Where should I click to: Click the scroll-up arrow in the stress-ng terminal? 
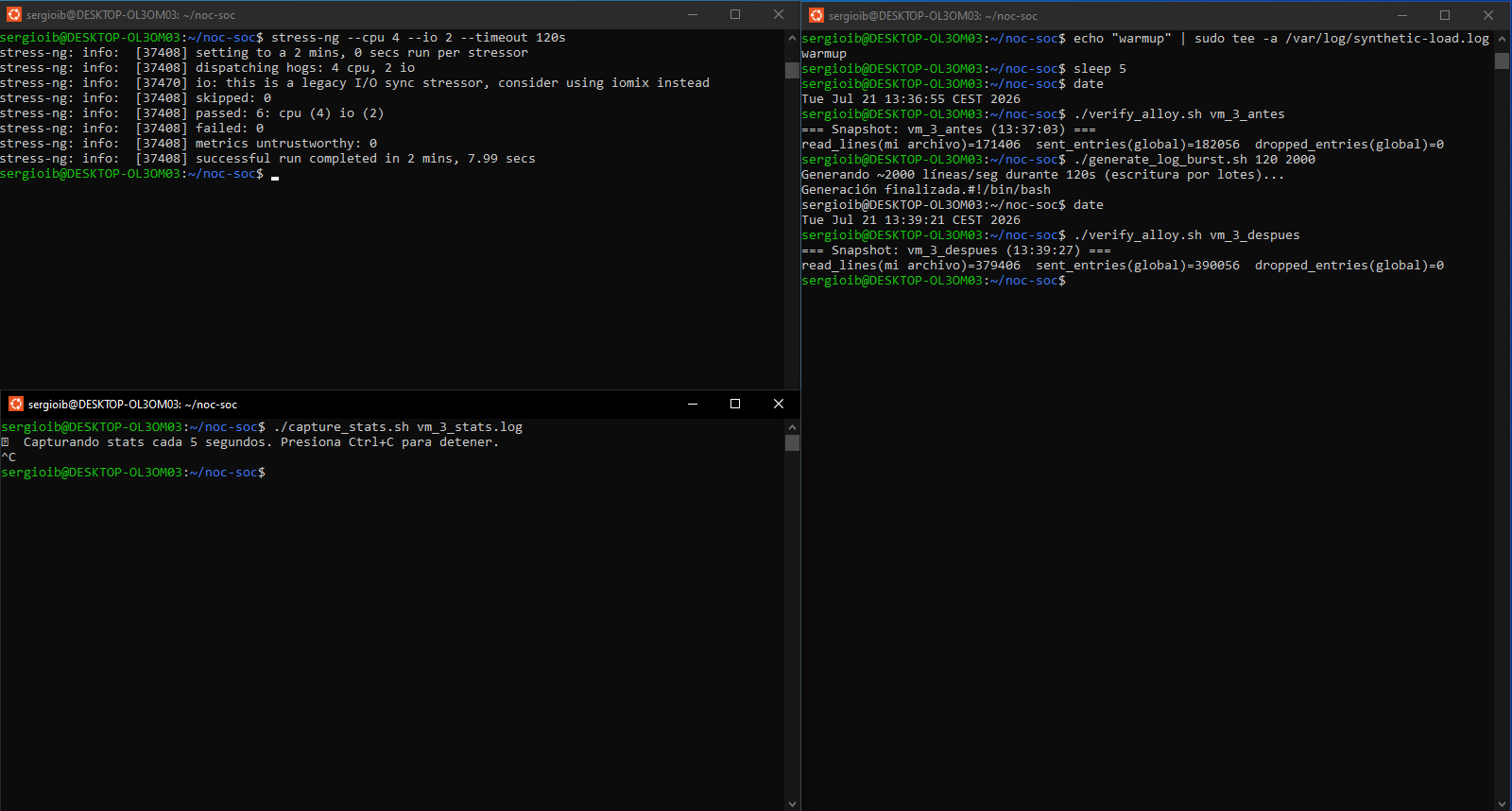click(792, 38)
